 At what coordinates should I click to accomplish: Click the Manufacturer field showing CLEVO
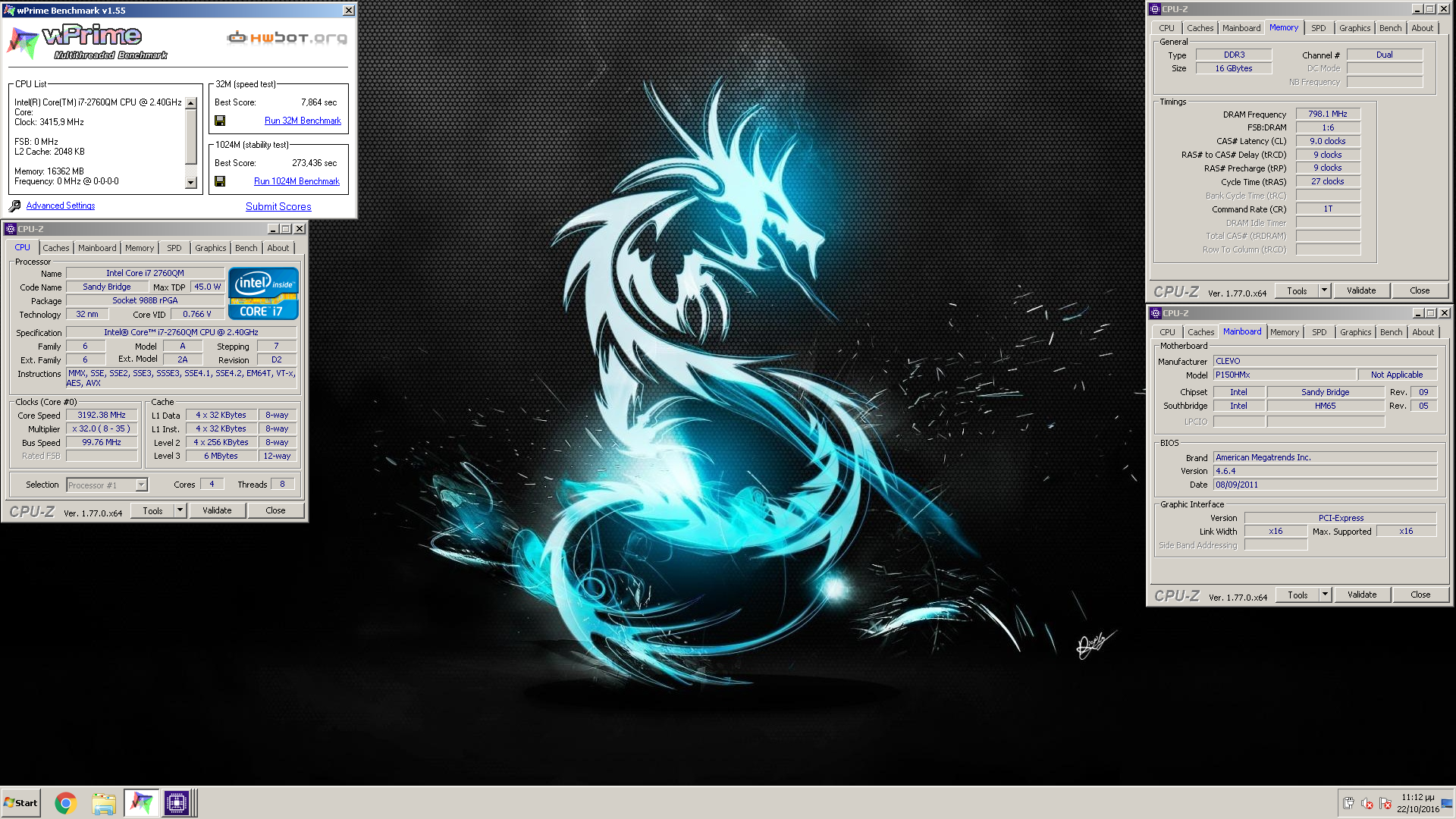(1325, 361)
